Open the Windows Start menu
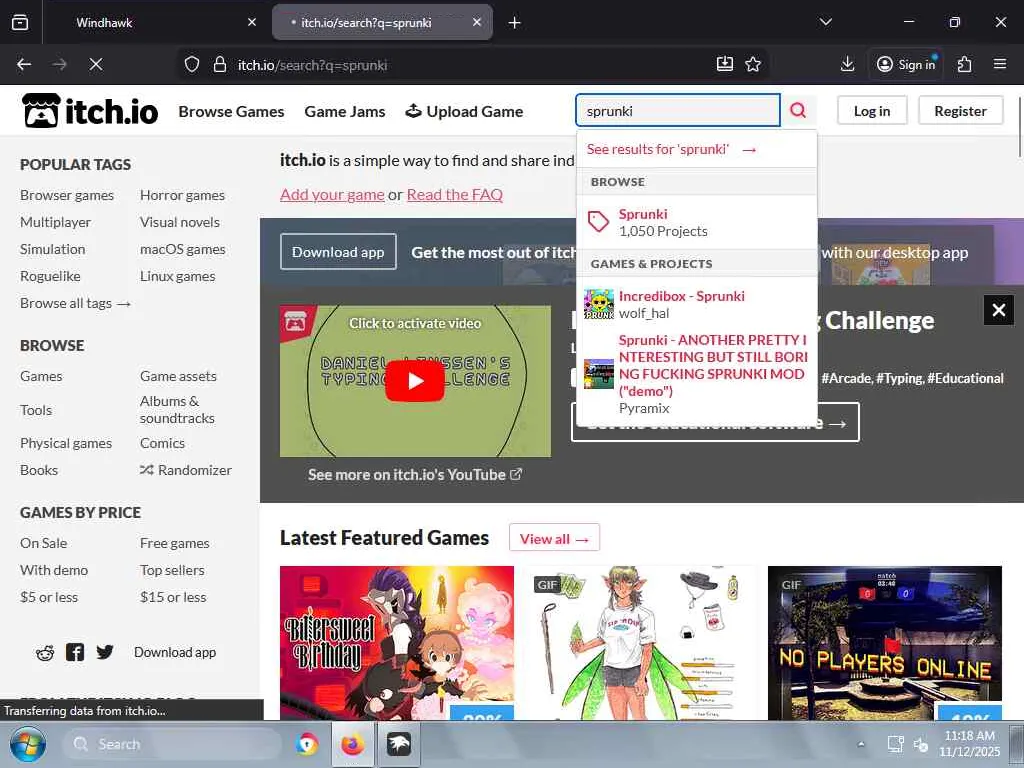This screenshot has width=1024, height=768. (x=27, y=744)
